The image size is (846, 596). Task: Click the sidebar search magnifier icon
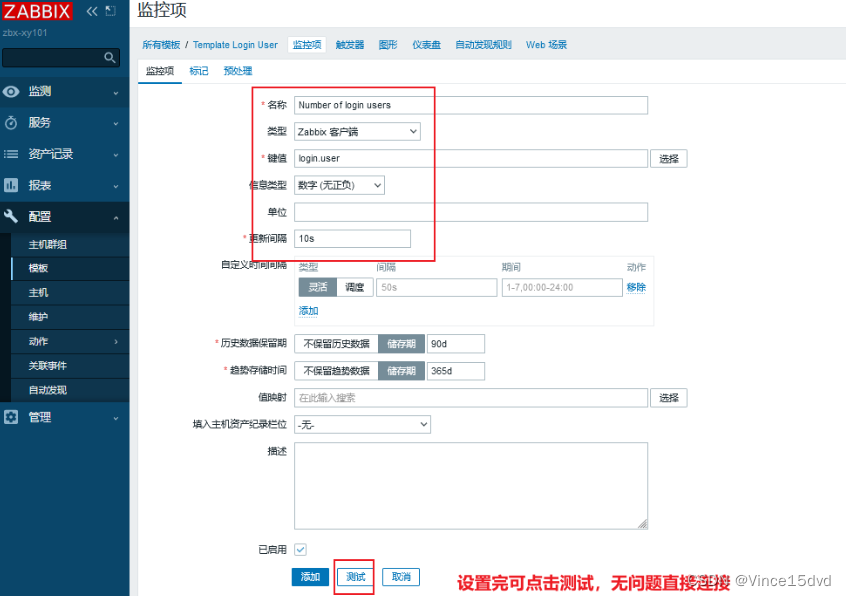[110, 57]
